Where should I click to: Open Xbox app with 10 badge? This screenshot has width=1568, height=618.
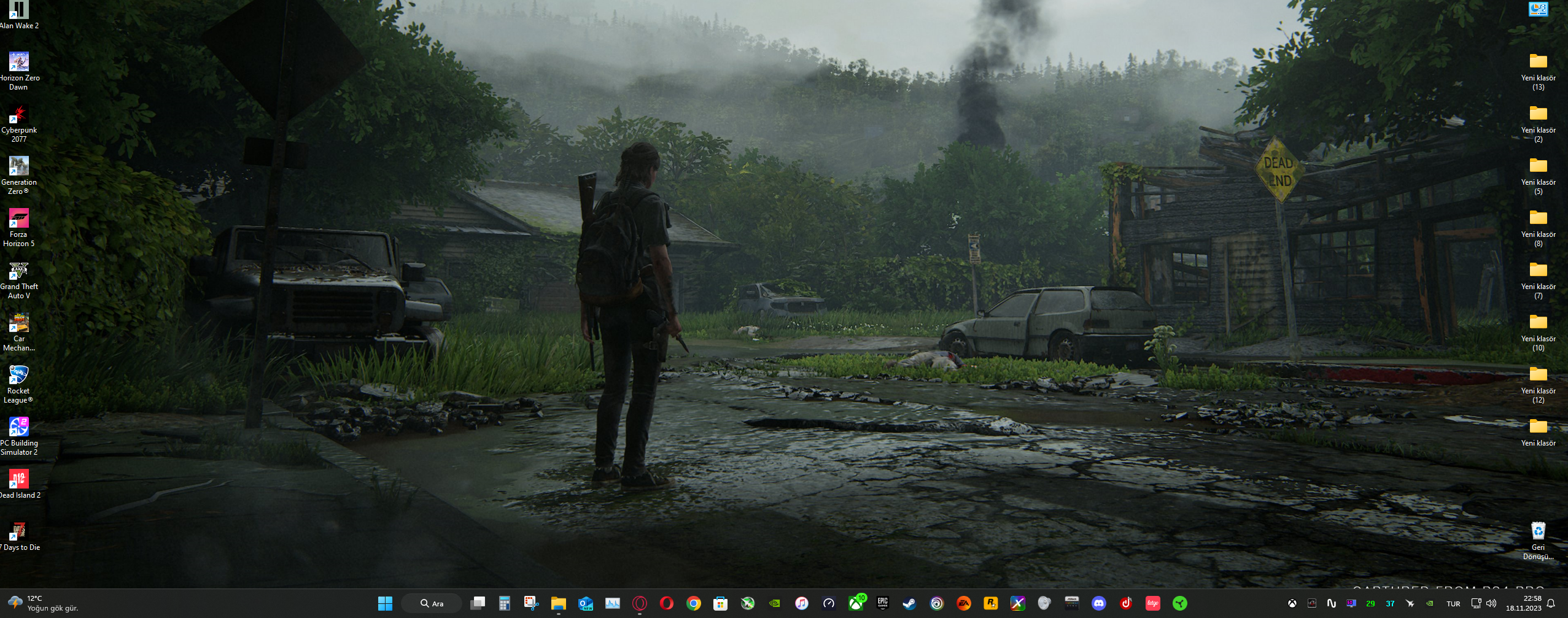coord(856,603)
